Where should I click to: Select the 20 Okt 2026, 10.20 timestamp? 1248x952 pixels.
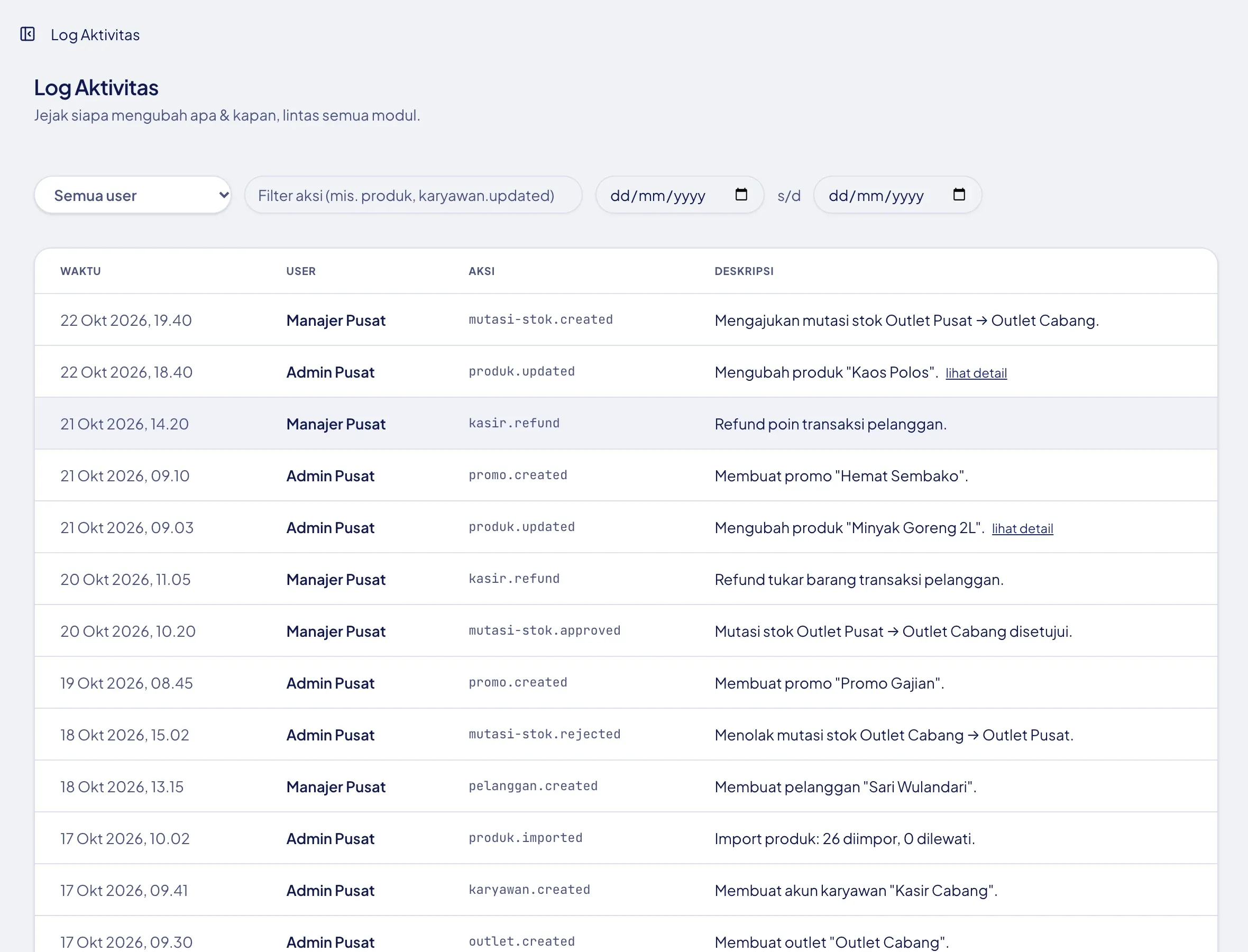point(128,631)
